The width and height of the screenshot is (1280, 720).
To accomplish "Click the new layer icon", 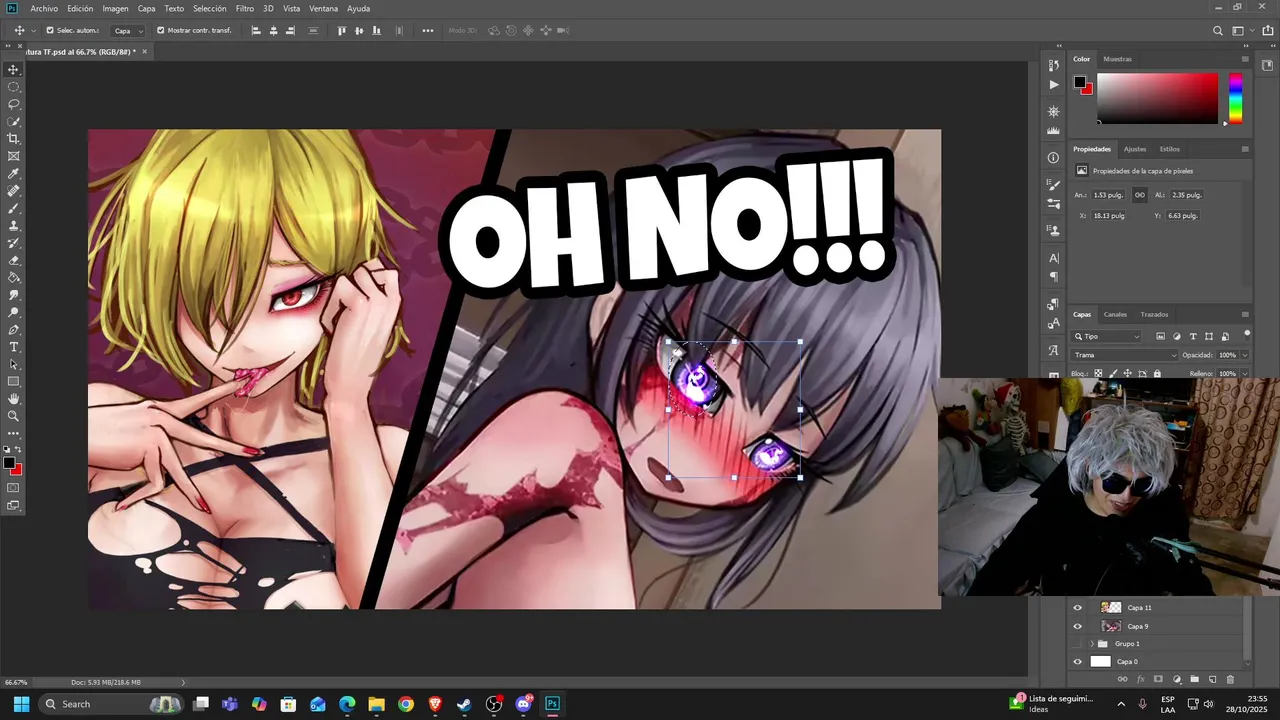I will click(x=1212, y=680).
